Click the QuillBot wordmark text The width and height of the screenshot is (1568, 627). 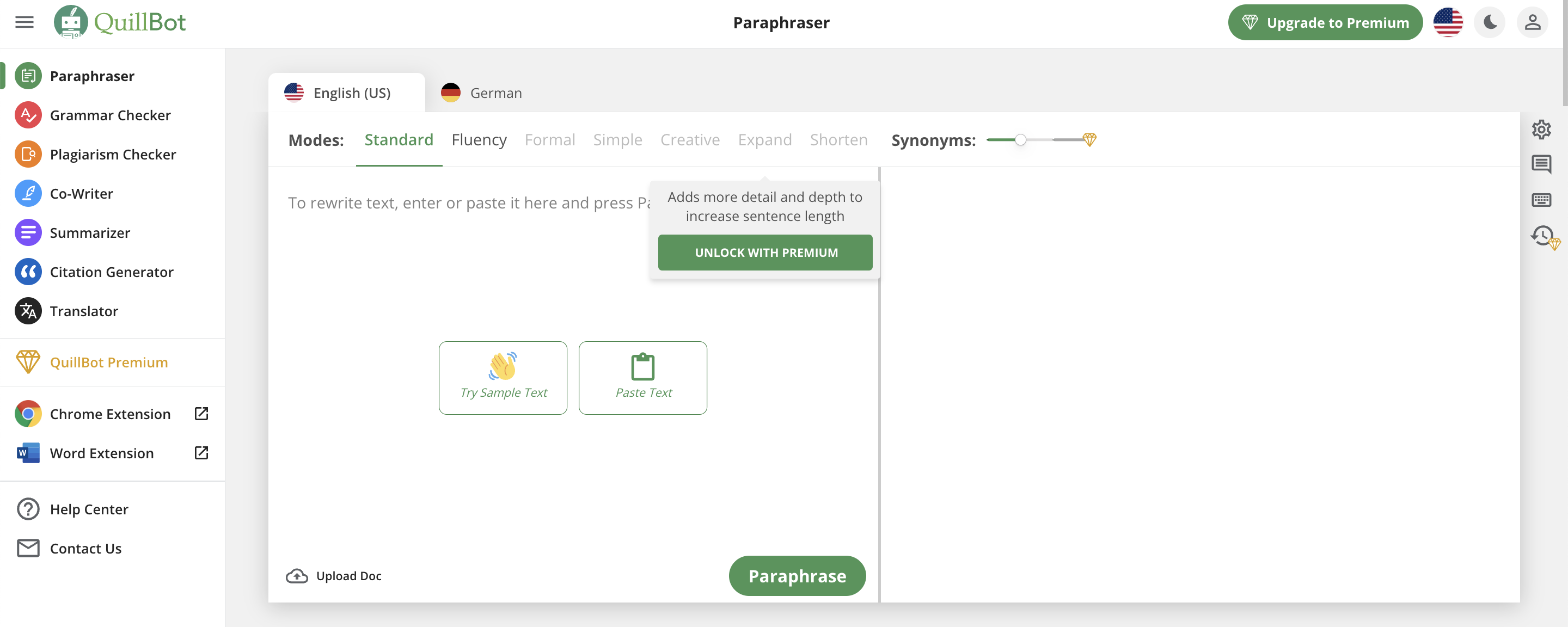(x=140, y=22)
